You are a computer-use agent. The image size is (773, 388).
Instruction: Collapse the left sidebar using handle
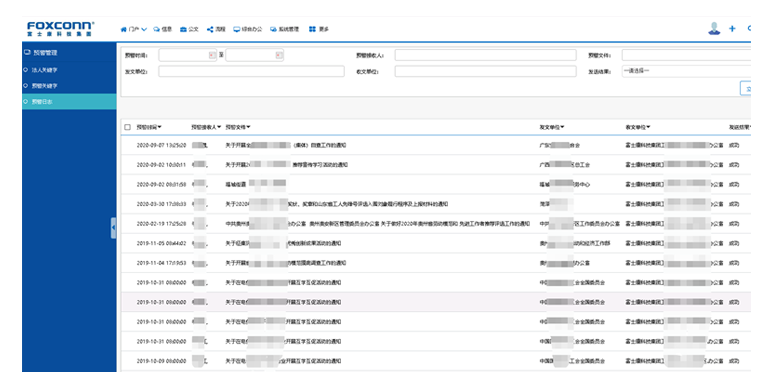(x=113, y=228)
